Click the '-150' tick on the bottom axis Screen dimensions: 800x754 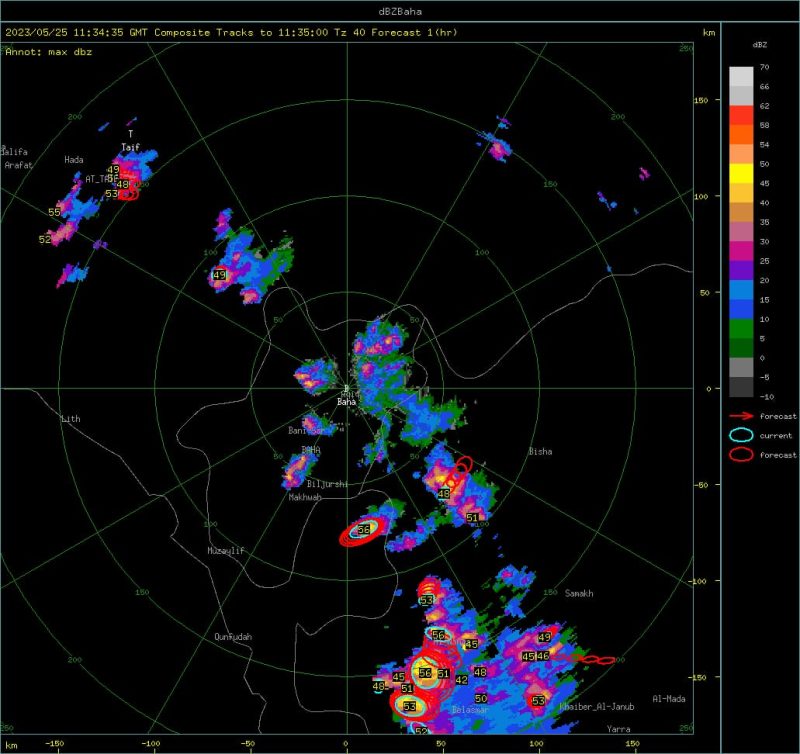click(x=54, y=743)
